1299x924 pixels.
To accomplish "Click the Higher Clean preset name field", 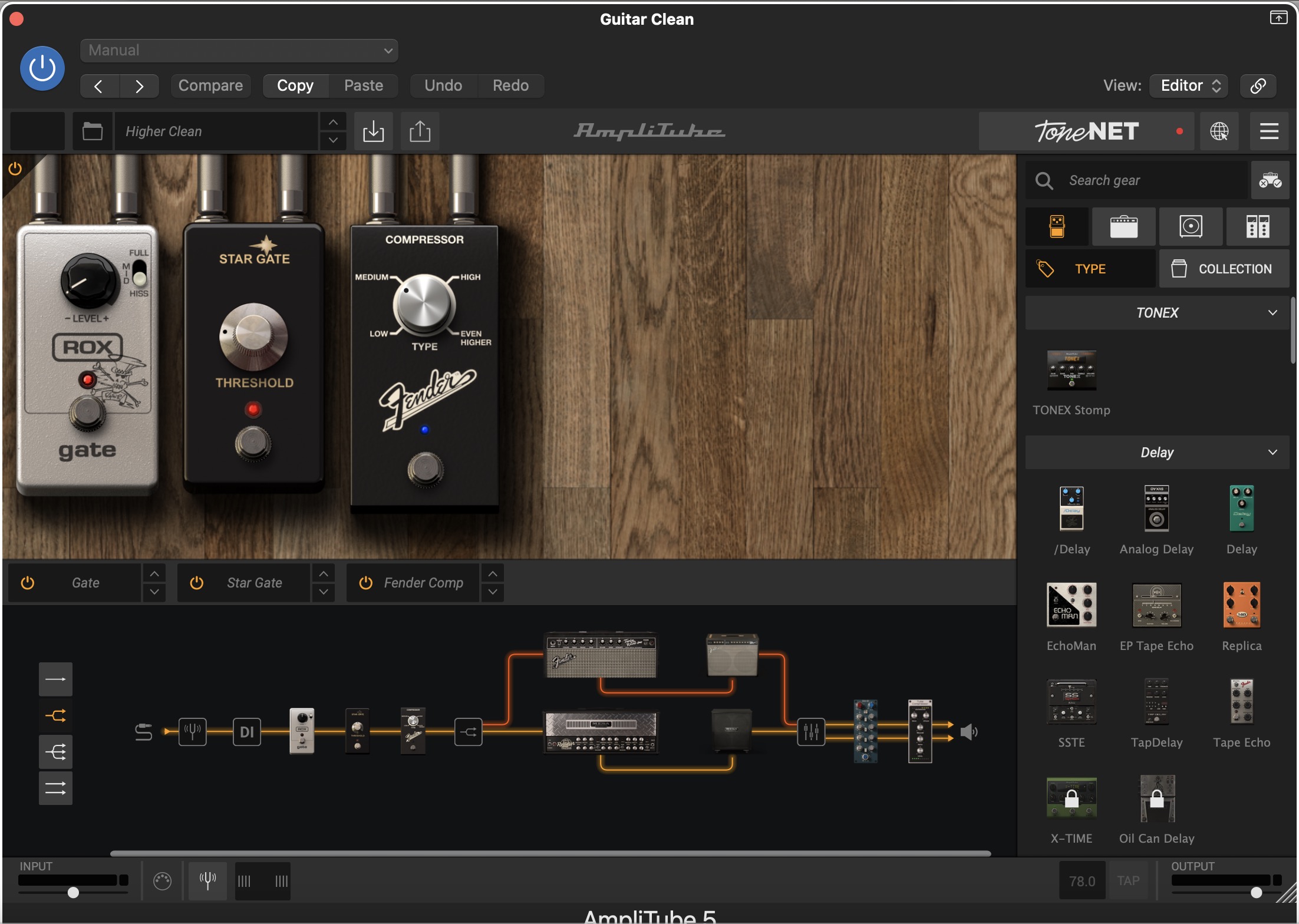I will pos(216,131).
